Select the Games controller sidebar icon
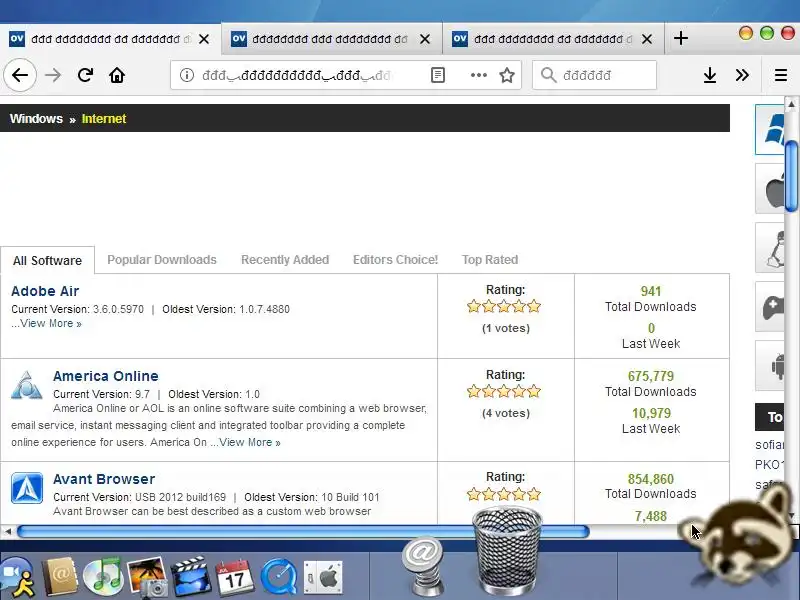800x600 pixels. (x=770, y=307)
